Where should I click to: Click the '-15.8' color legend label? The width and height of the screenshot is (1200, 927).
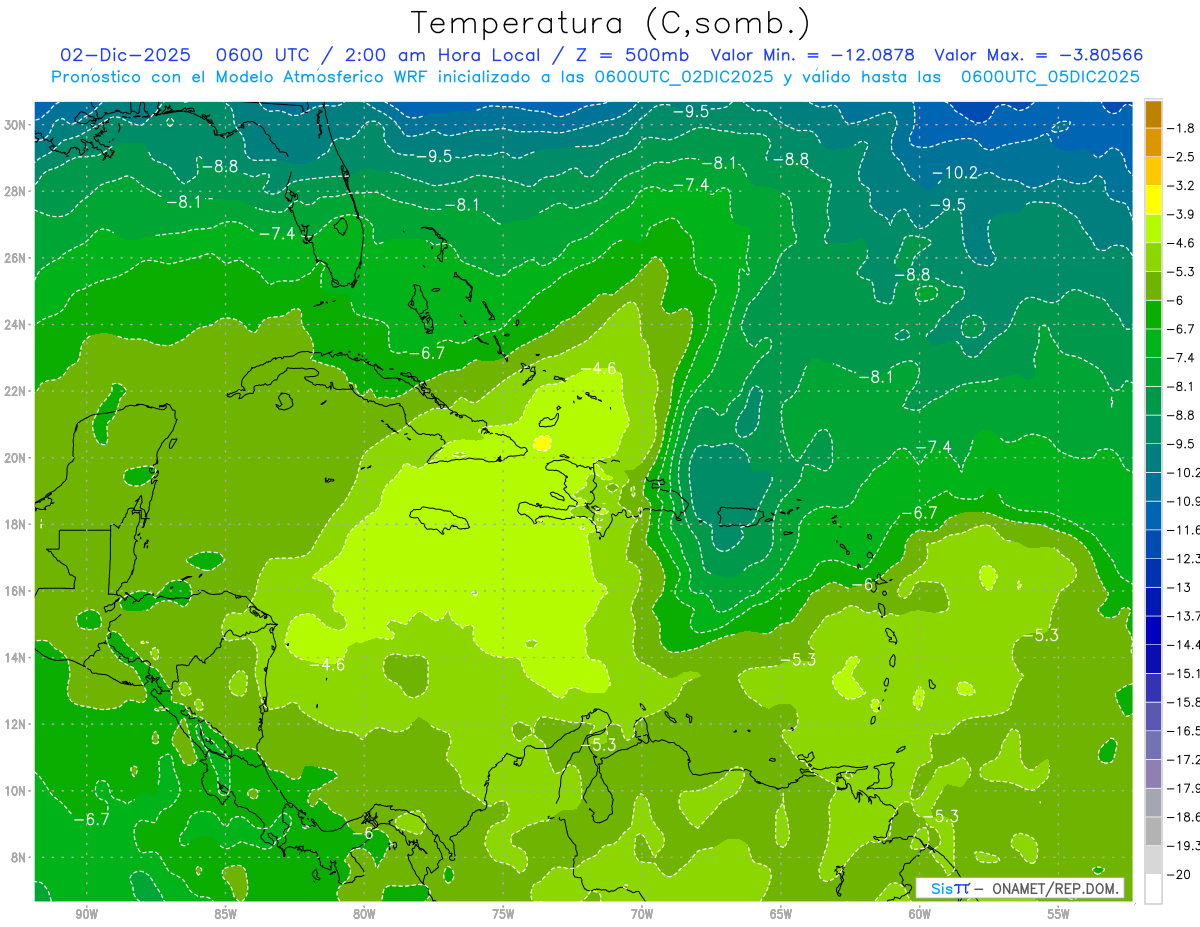(1182, 702)
